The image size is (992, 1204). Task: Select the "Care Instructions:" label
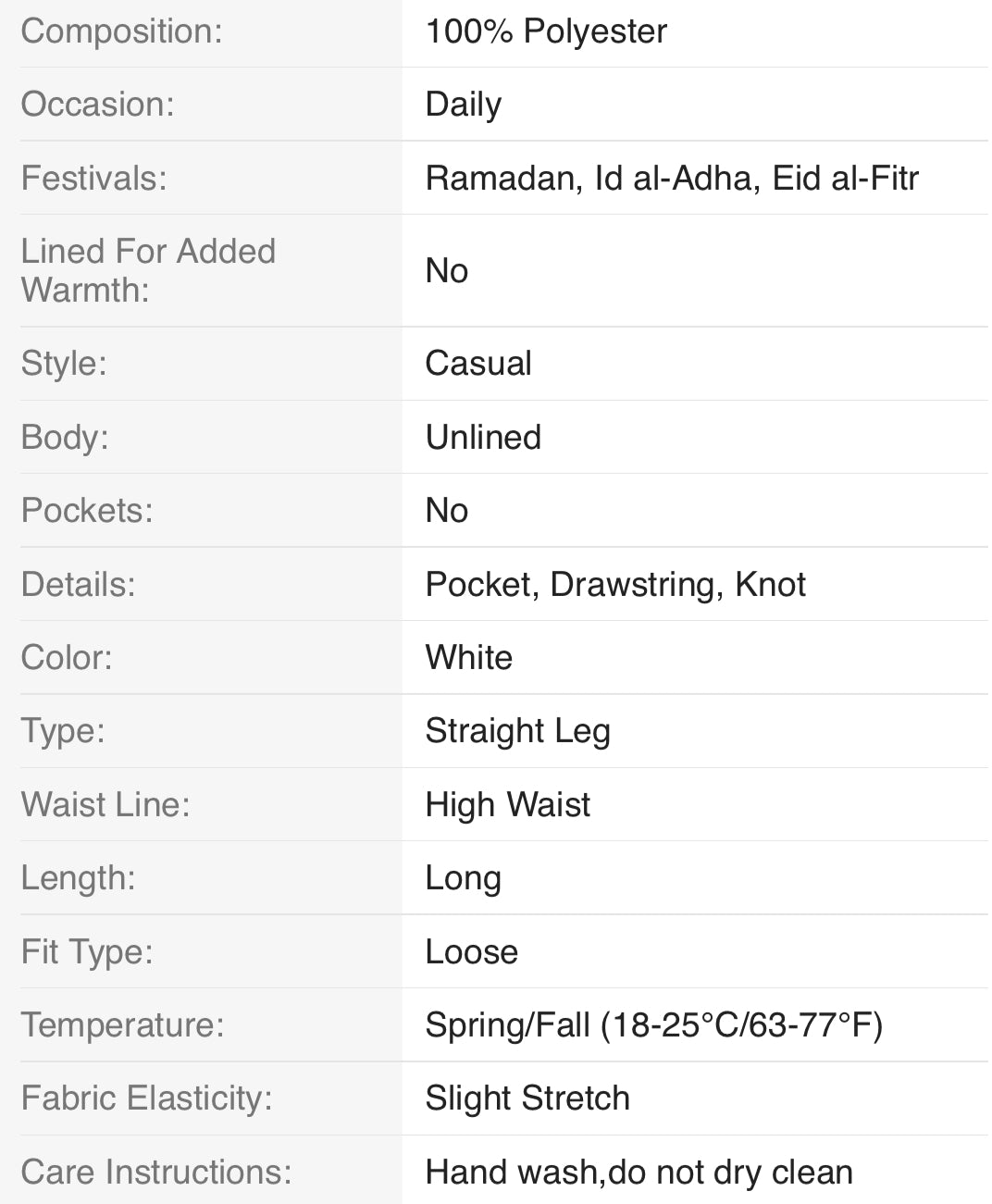155,1172
